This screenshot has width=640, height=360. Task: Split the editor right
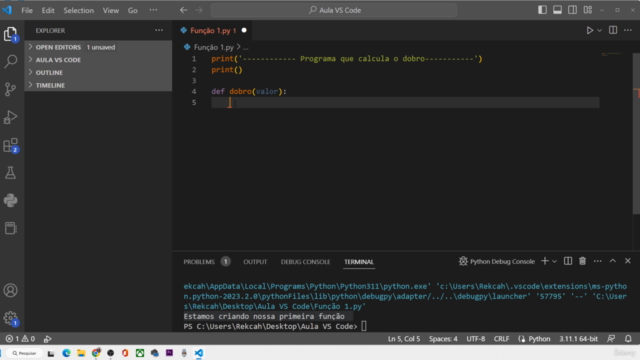click(x=613, y=30)
